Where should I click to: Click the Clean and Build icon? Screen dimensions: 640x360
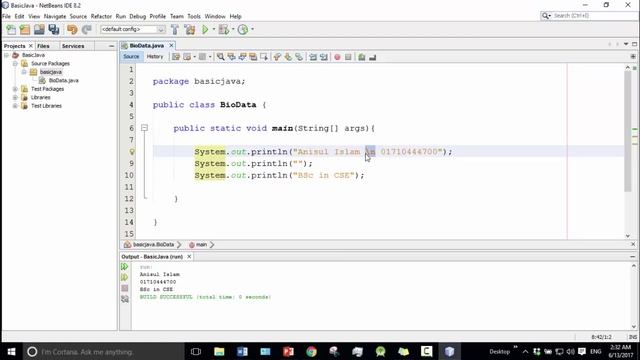click(190, 29)
